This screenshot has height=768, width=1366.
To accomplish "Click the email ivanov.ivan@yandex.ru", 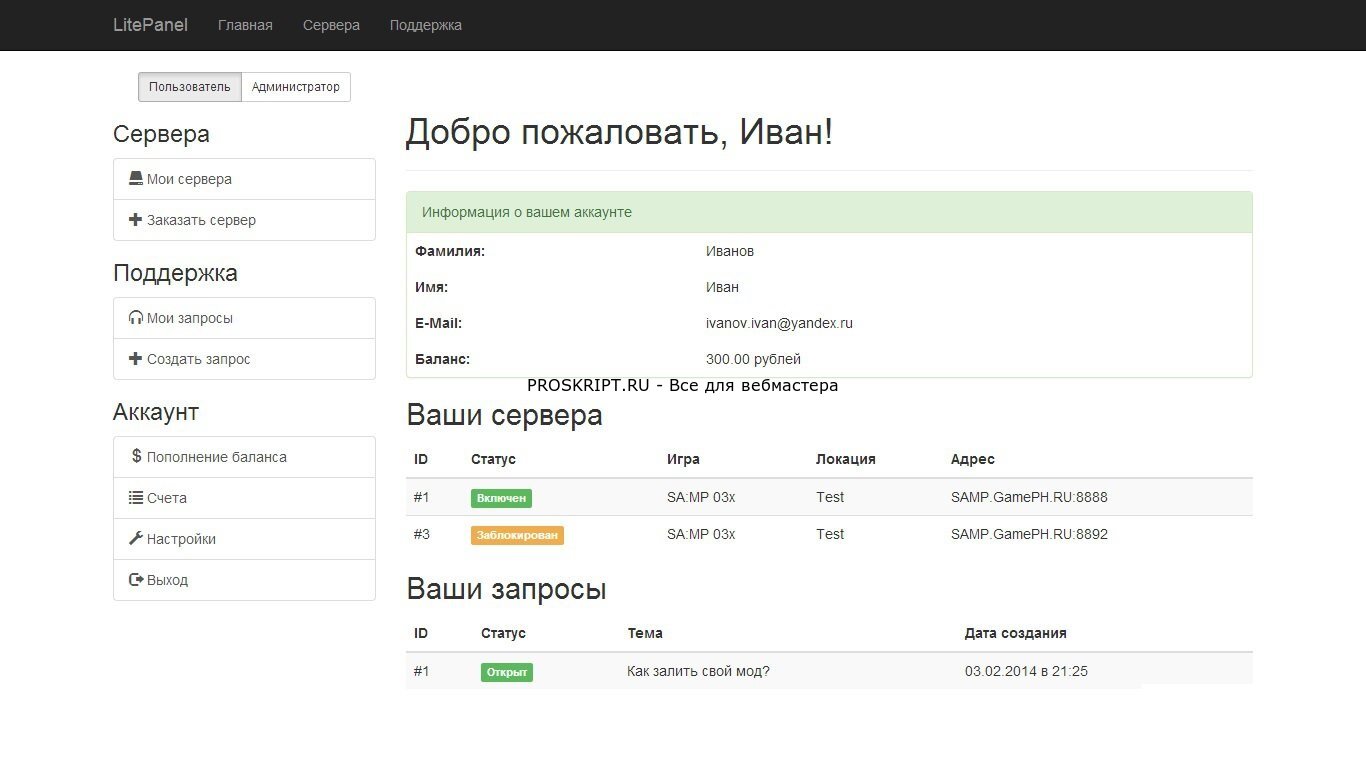I will (779, 323).
